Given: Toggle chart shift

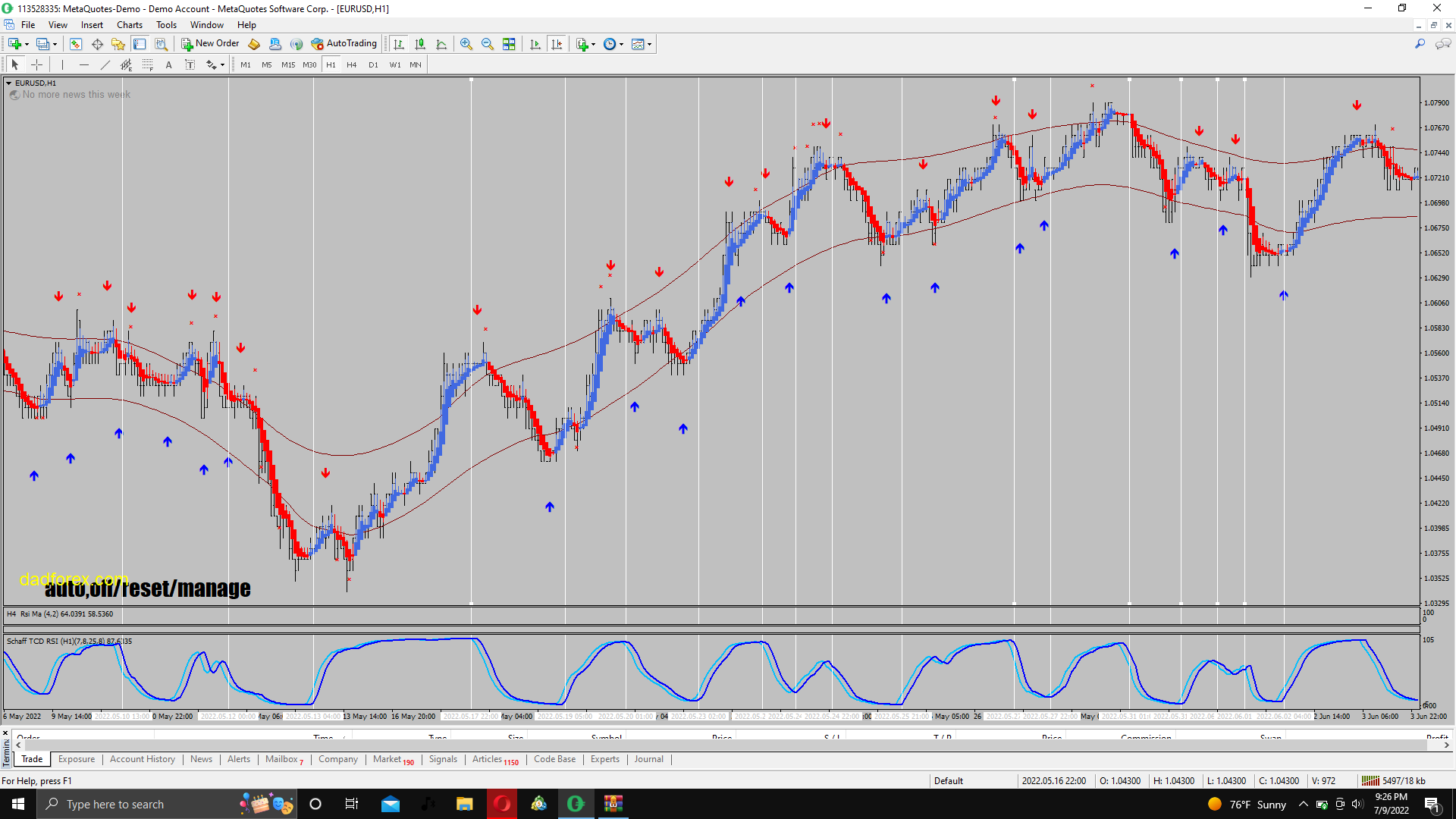Looking at the screenshot, I should [x=557, y=44].
